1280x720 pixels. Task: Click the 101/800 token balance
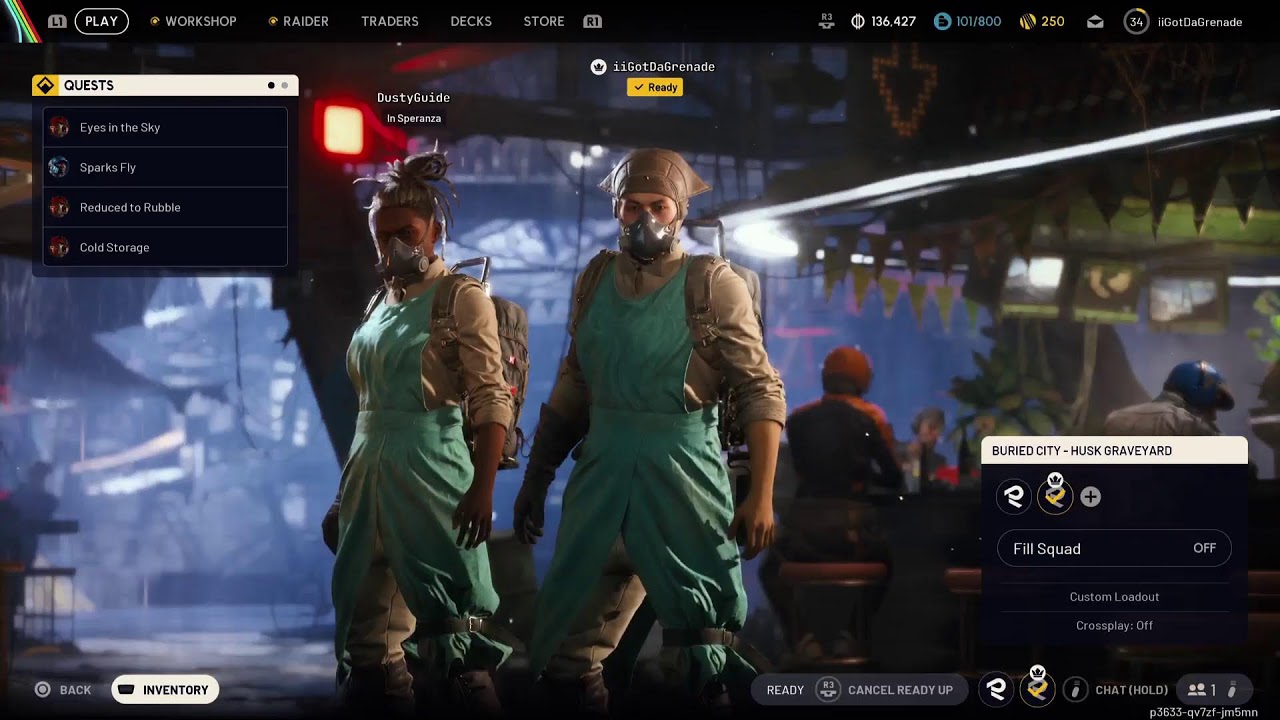[x=979, y=21]
